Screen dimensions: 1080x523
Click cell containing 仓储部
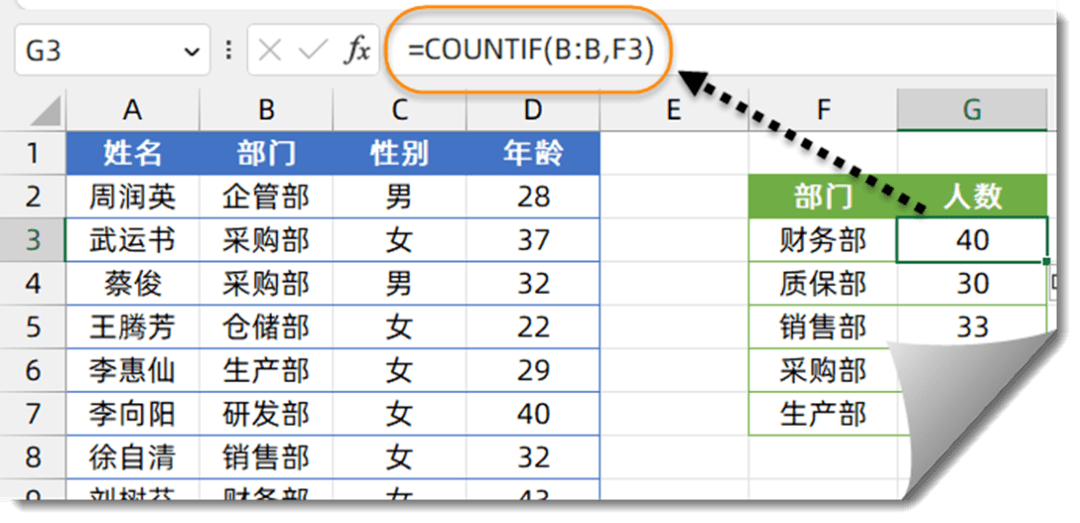coord(266,327)
